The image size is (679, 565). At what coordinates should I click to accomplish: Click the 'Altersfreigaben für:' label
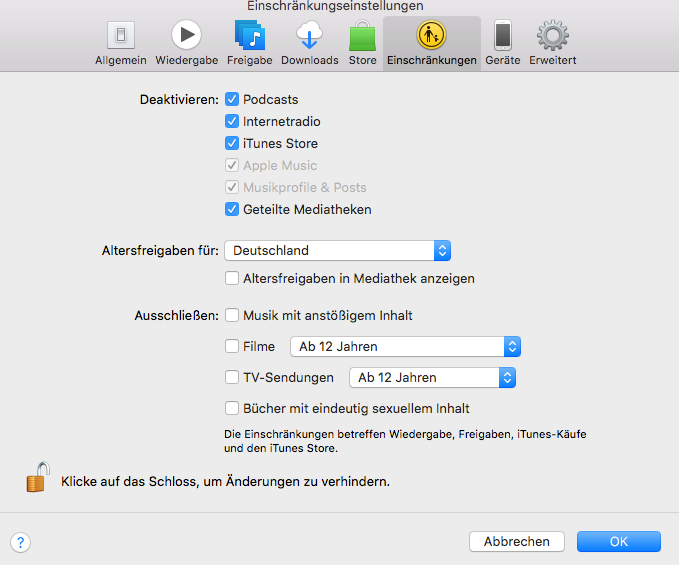[x=160, y=251]
